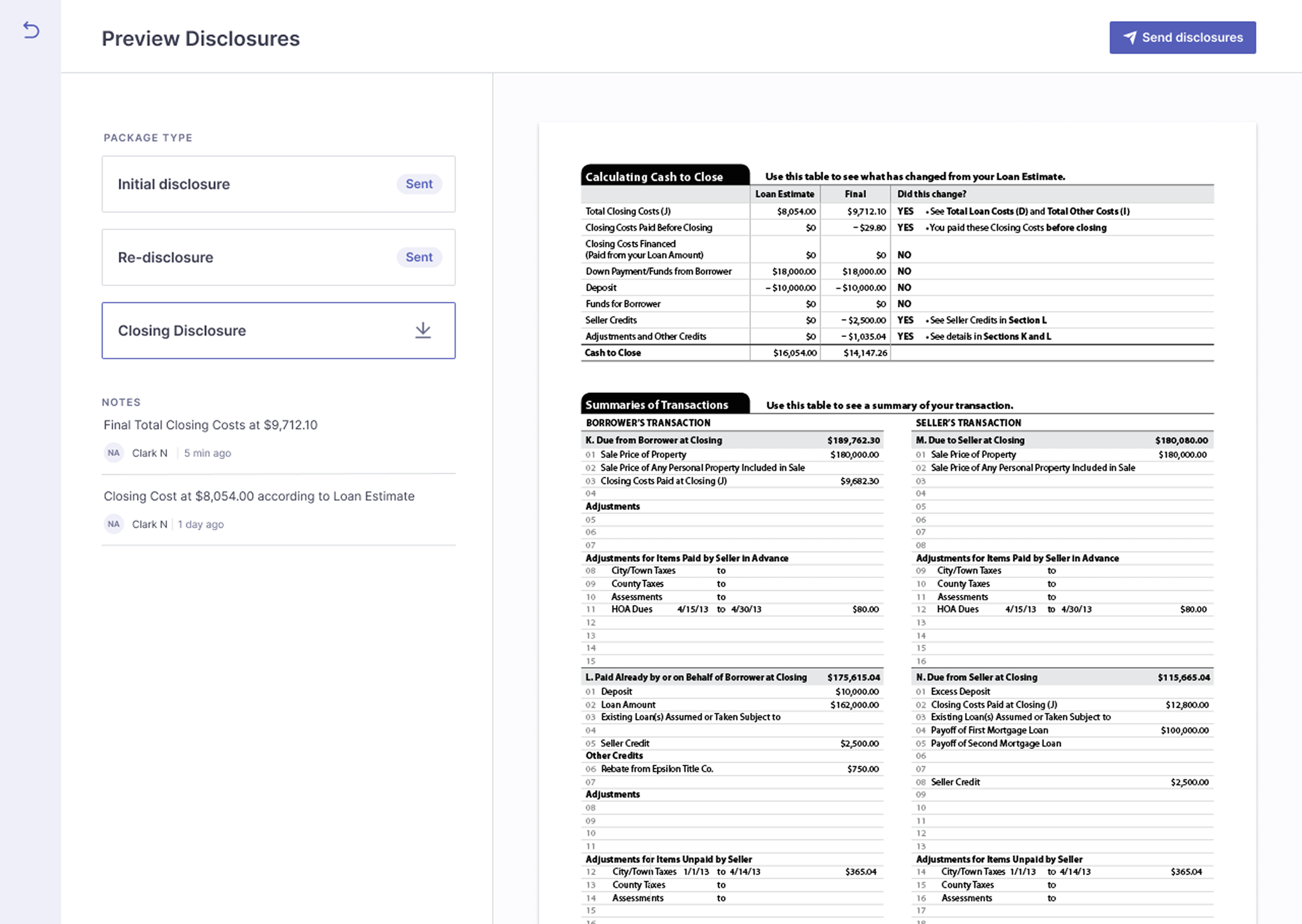The image size is (1302, 924).
Task: Click the -$1,035.04 adjustments value
Action: click(863, 336)
